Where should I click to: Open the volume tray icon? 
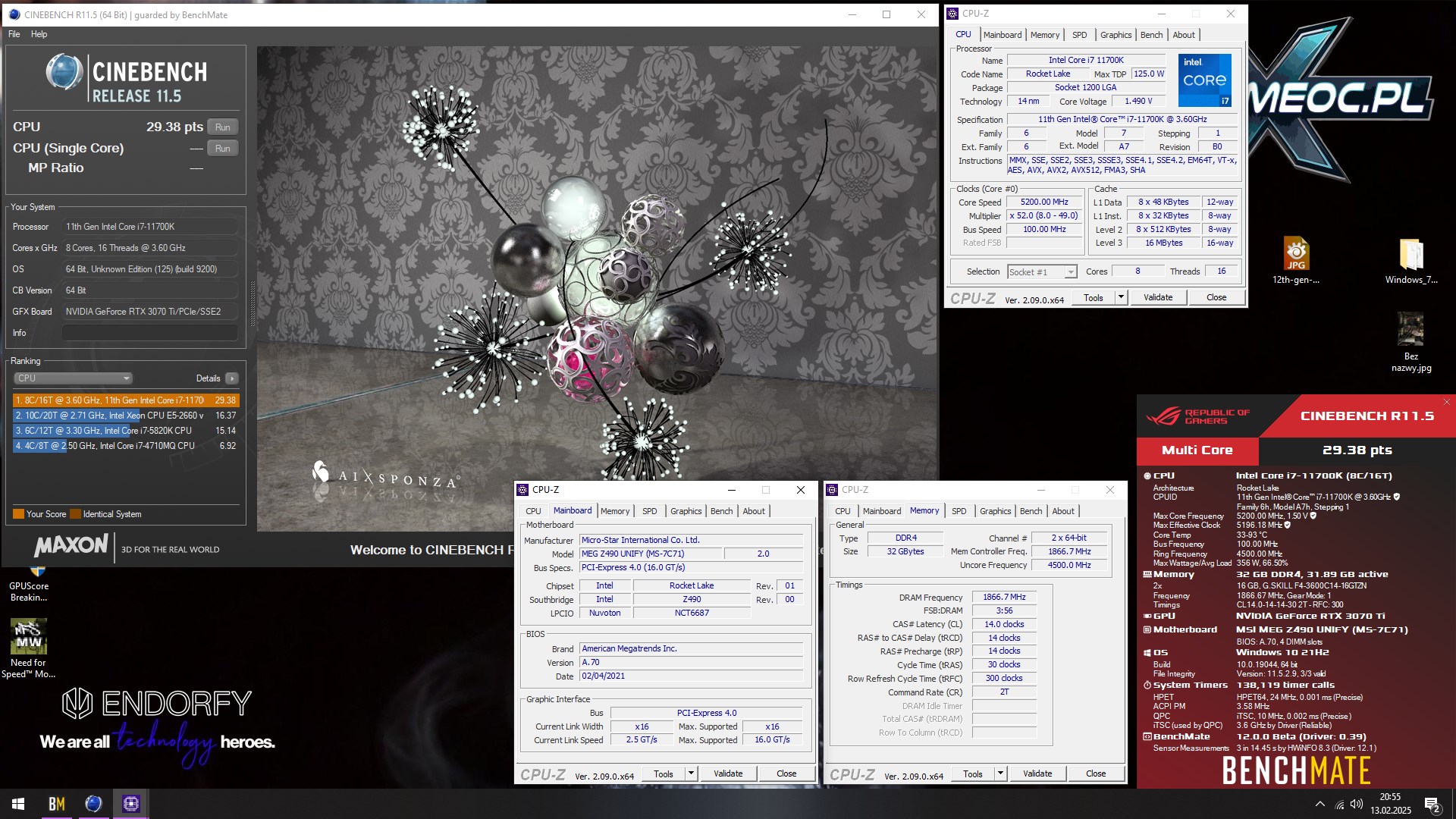pyautogui.click(x=1357, y=804)
